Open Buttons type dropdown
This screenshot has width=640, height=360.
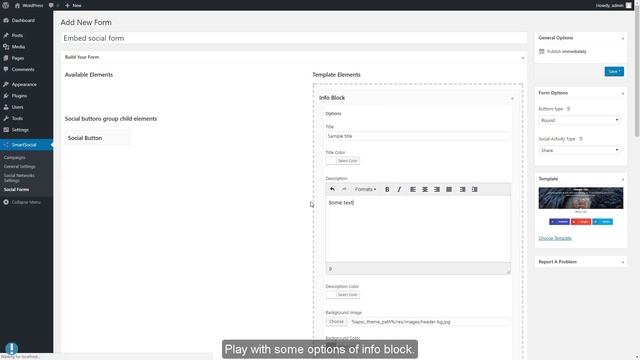tap(580, 120)
